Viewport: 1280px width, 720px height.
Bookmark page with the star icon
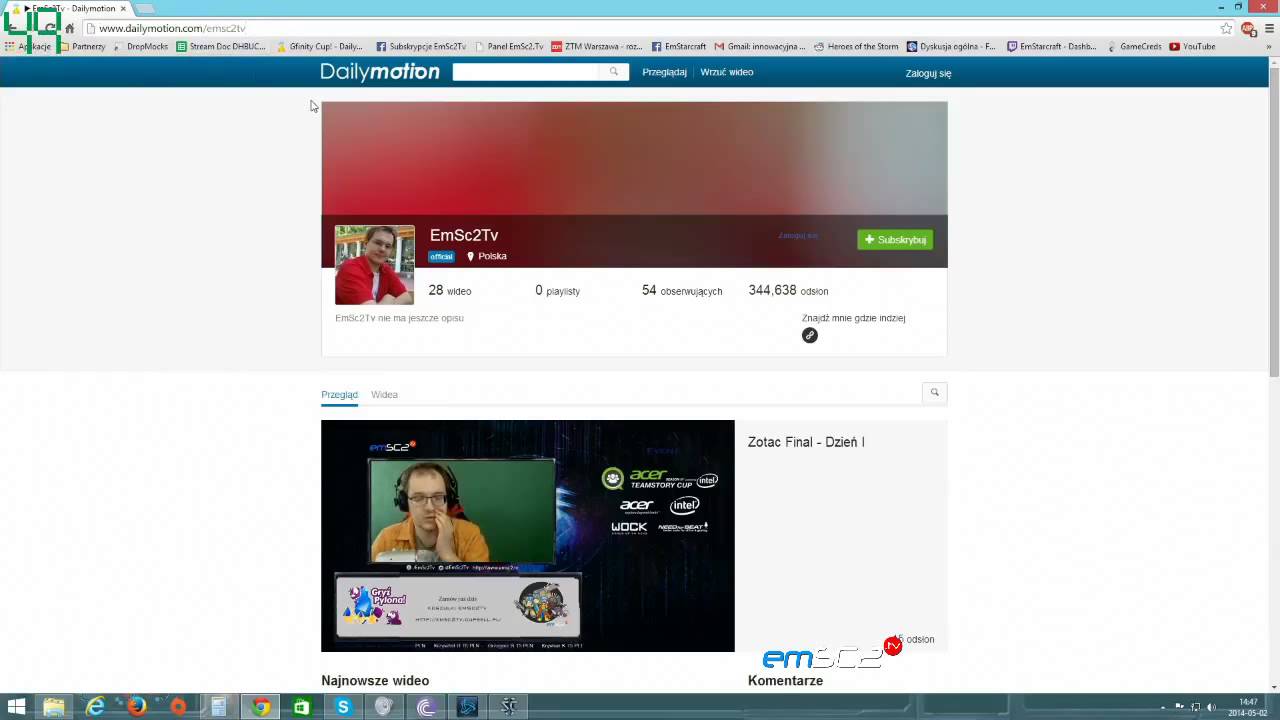1226,28
